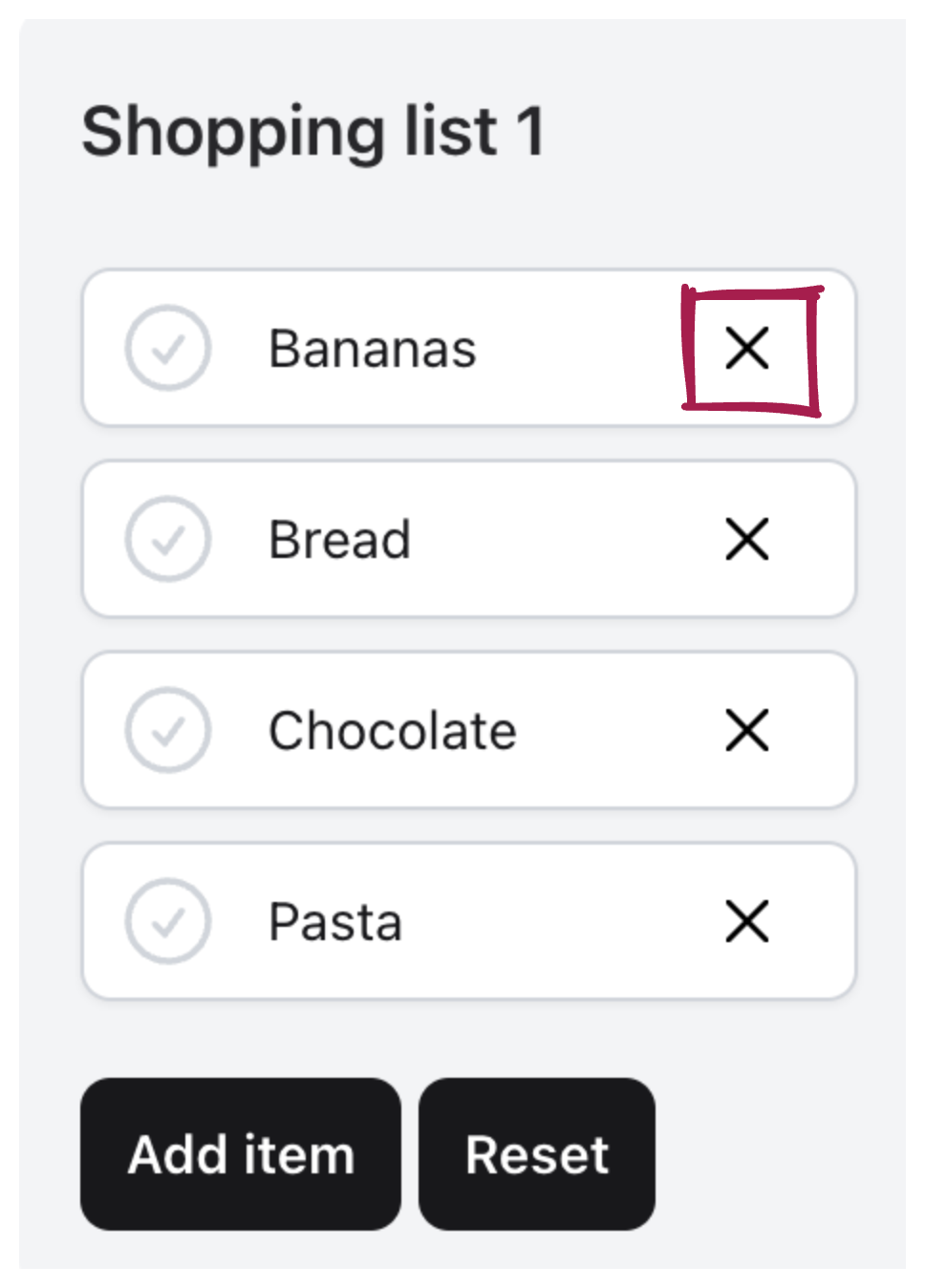Image resolution: width=925 pixels, height=1288 pixels.
Task: Mark Bread as completed
Action: [x=168, y=539]
